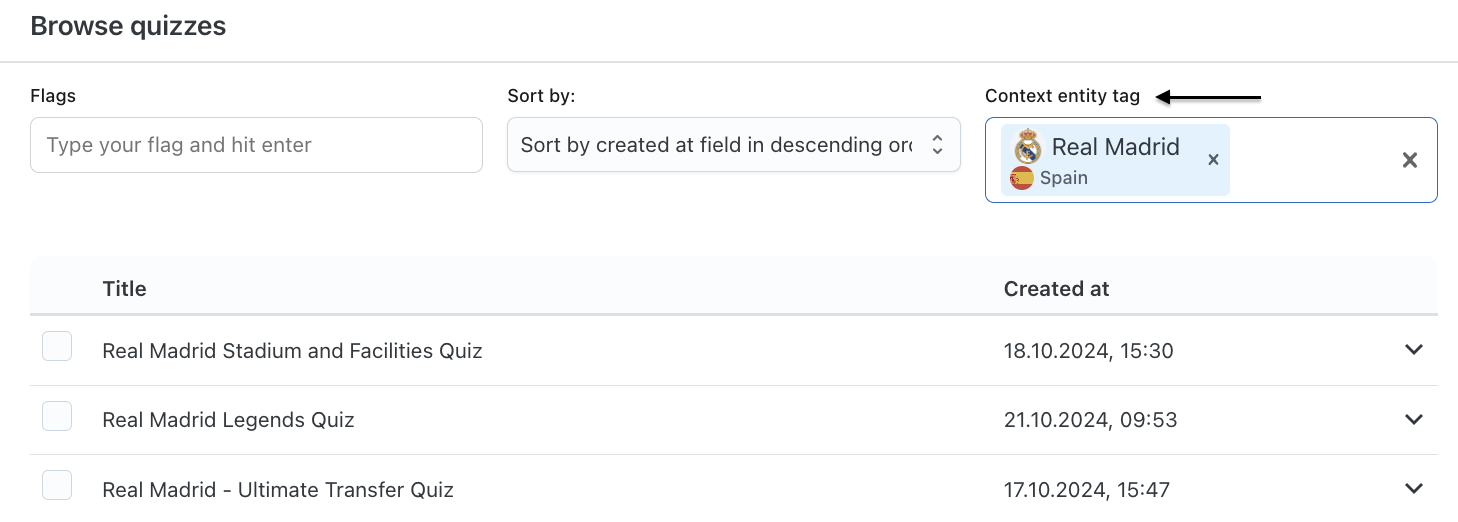The width and height of the screenshot is (1458, 522).
Task: Clear all context entity tags
Action: 1410,160
